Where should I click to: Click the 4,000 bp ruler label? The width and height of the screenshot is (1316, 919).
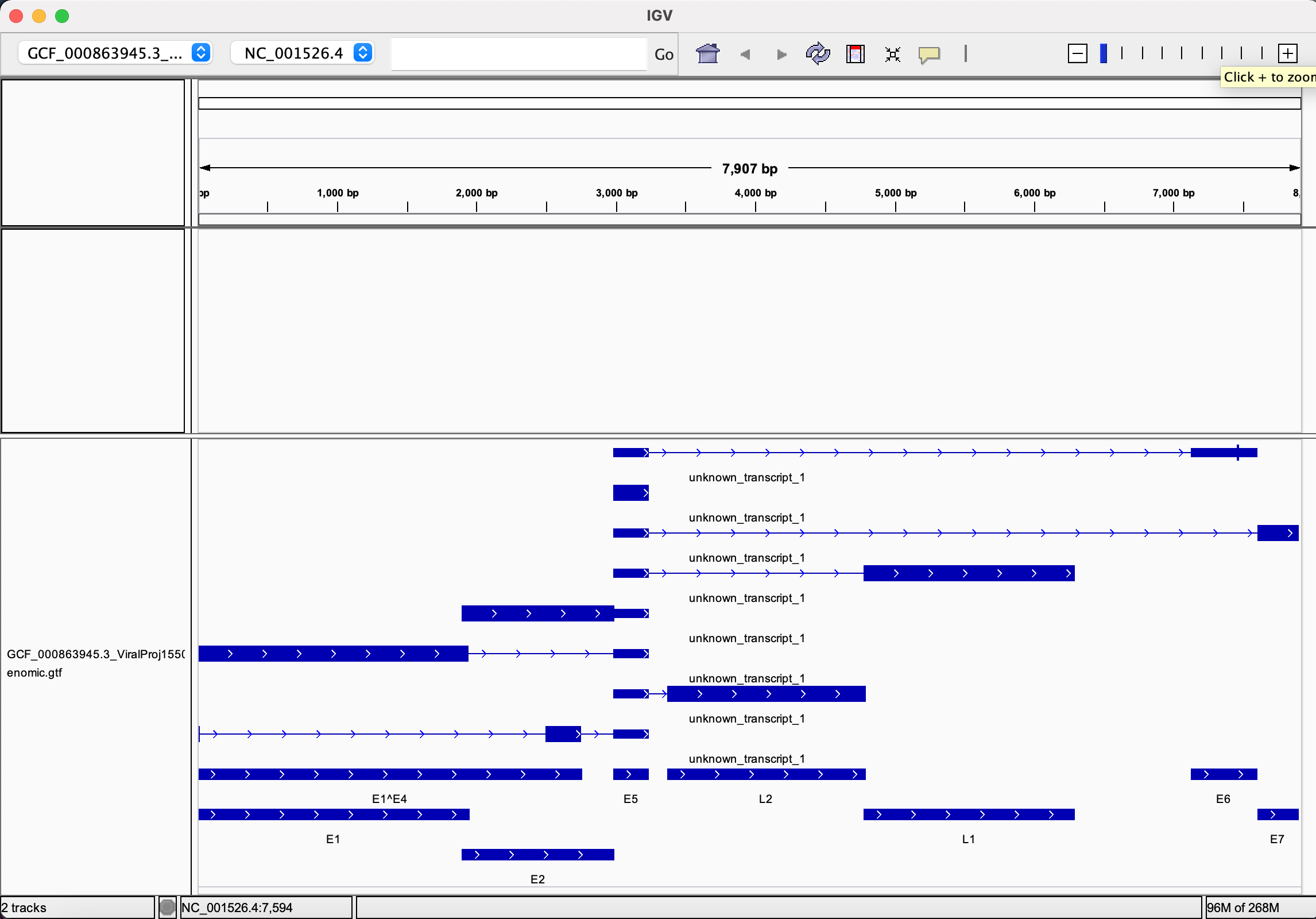[x=756, y=193]
